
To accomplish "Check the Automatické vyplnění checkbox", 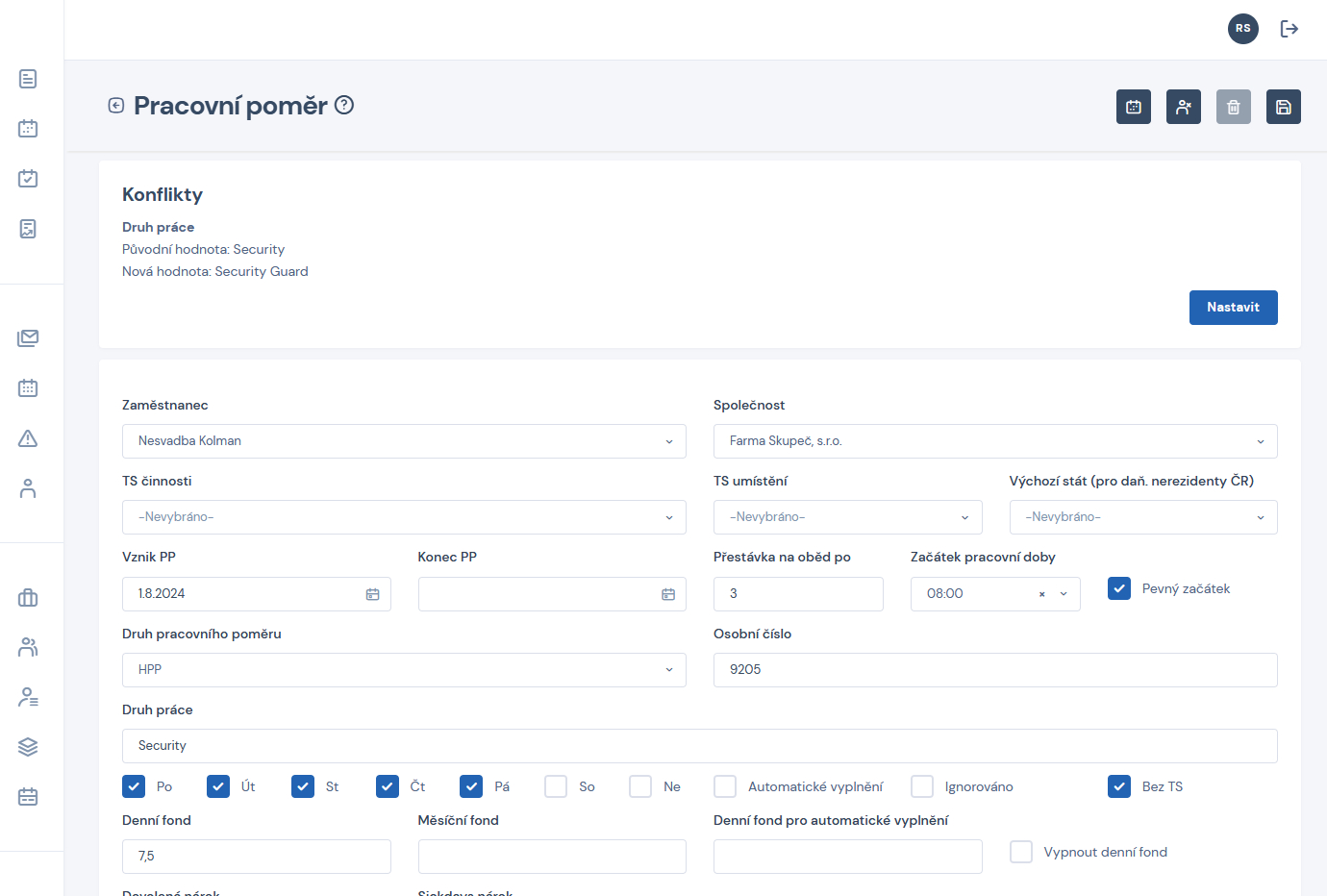I will pyautogui.click(x=725, y=786).
